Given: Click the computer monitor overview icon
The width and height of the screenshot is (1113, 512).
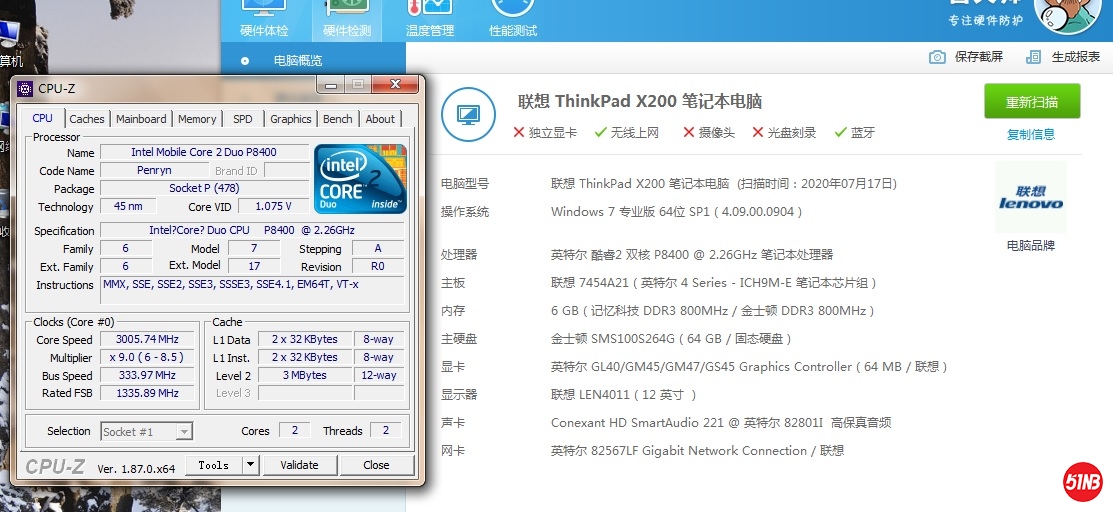Looking at the screenshot, I should pyautogui.click(x=468, y=114).
